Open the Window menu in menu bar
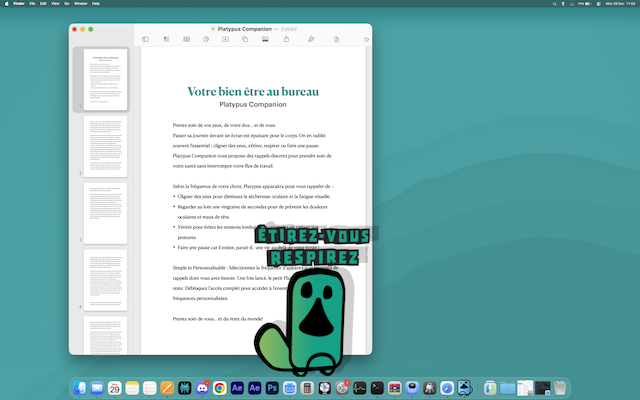Screen dimensions: 640x400 [x=80, y=4]
